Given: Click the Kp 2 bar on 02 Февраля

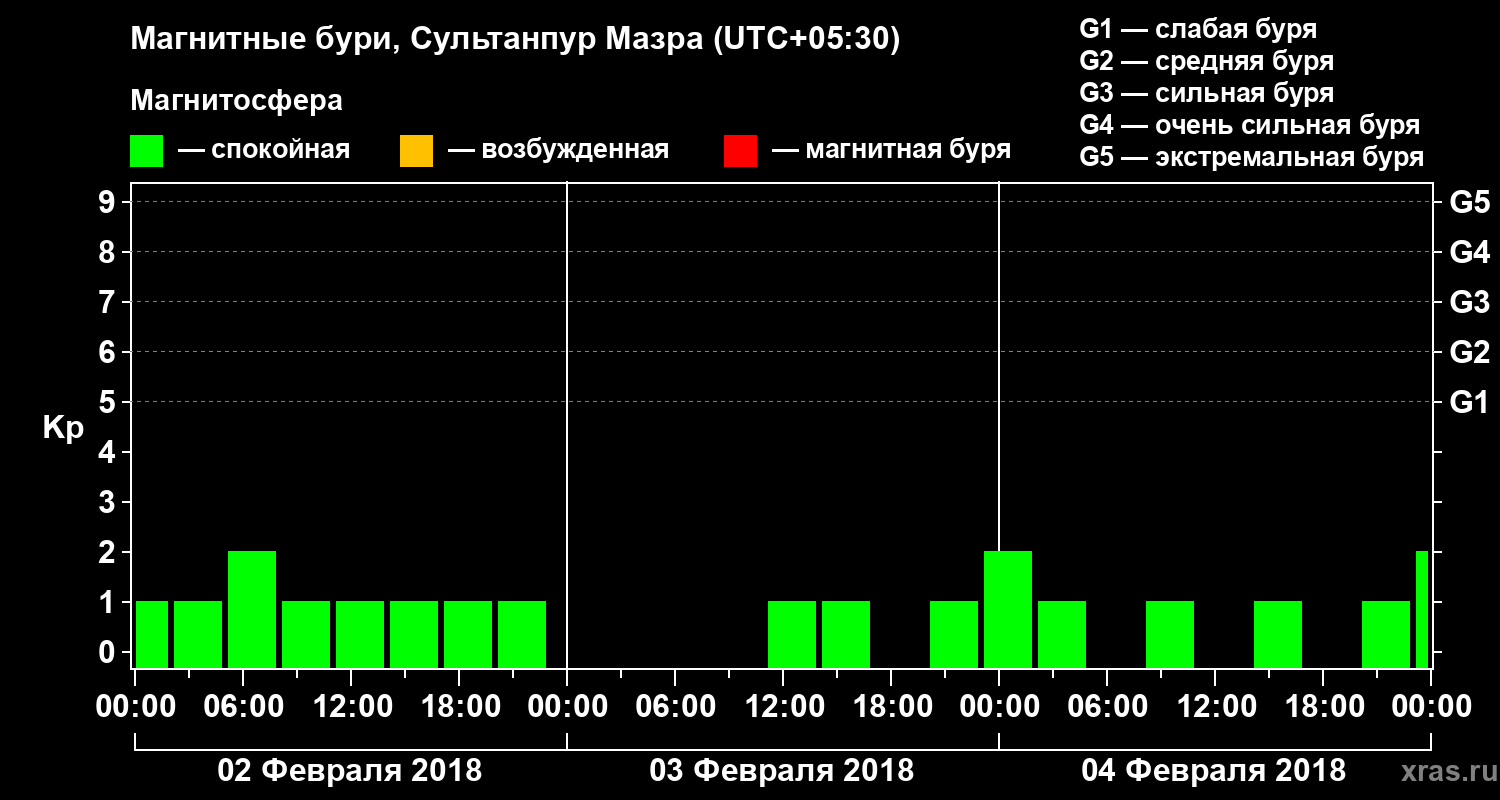Looking at the screenshot, I should 252,609.
